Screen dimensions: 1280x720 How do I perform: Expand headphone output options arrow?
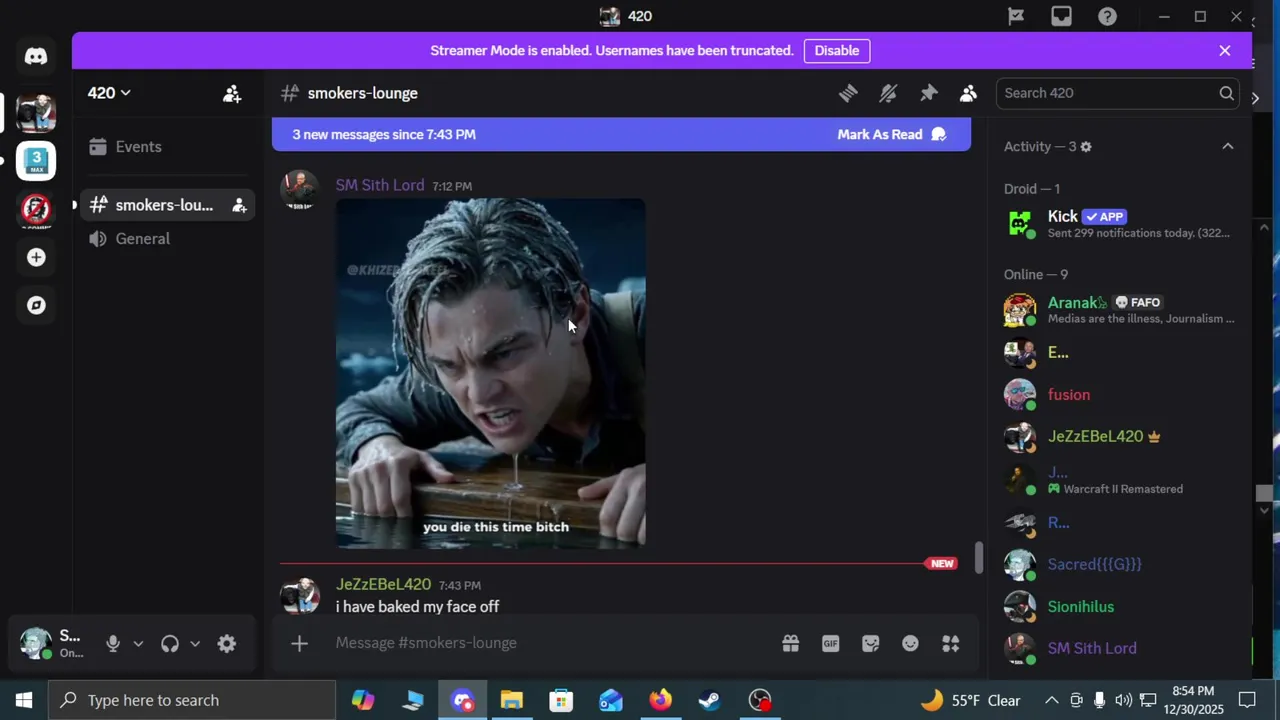[x=195, y=644]
